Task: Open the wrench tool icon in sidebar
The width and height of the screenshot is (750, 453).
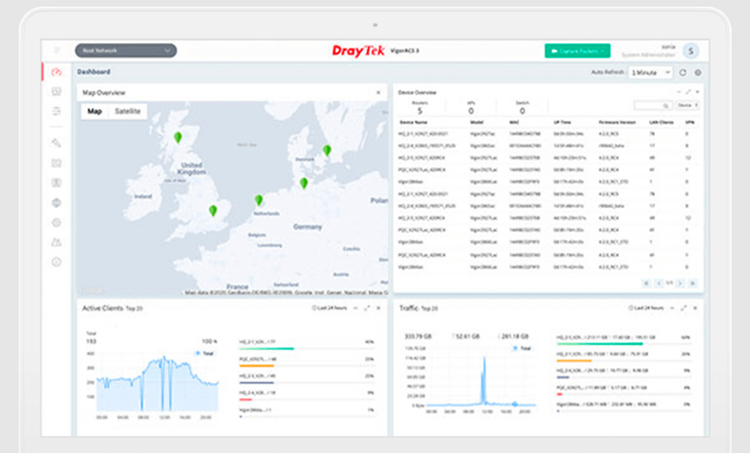Action: point(56,143)
